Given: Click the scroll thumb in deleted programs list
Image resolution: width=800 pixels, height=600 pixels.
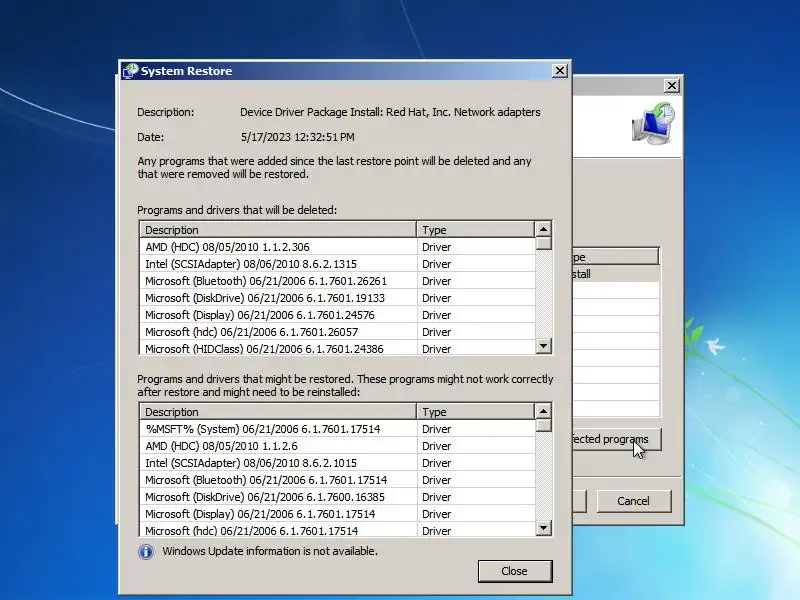Looking at the screenshot, I should 543,243.
